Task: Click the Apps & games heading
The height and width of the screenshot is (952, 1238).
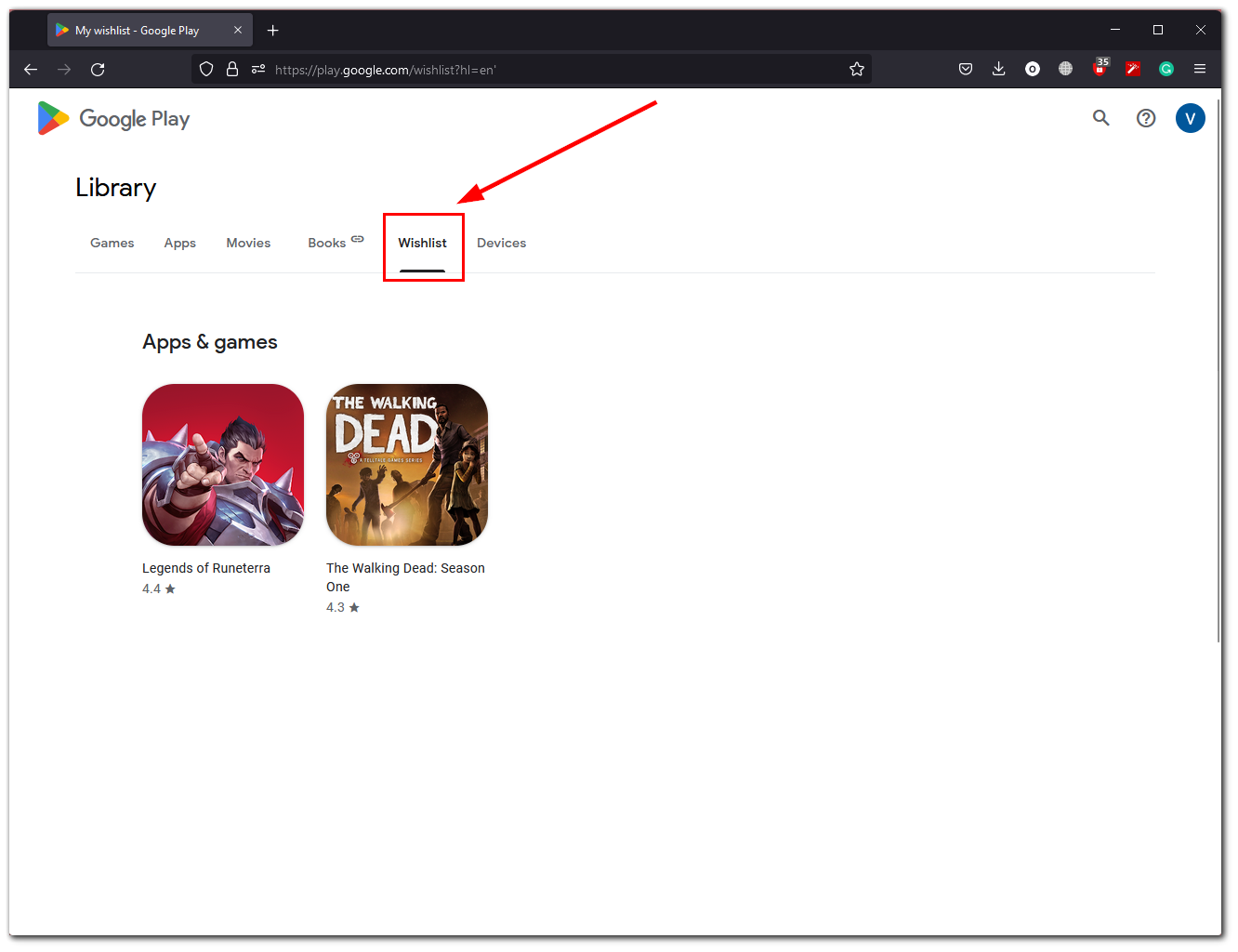Action: point(210,342)
